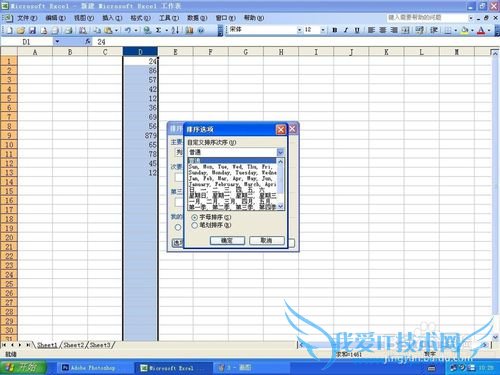
Task: Expand the Fill Color dropdown arrow
Action: coord(472,30)
